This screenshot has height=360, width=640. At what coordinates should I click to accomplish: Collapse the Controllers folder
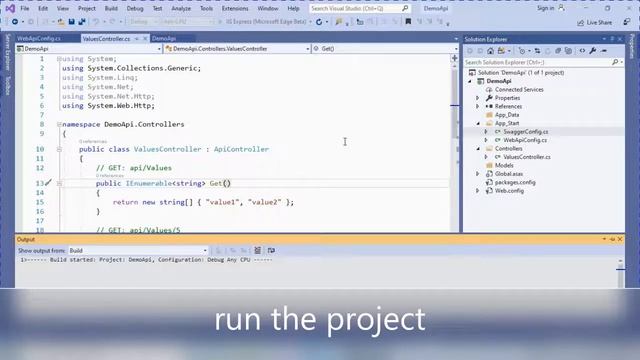point(478,149)
